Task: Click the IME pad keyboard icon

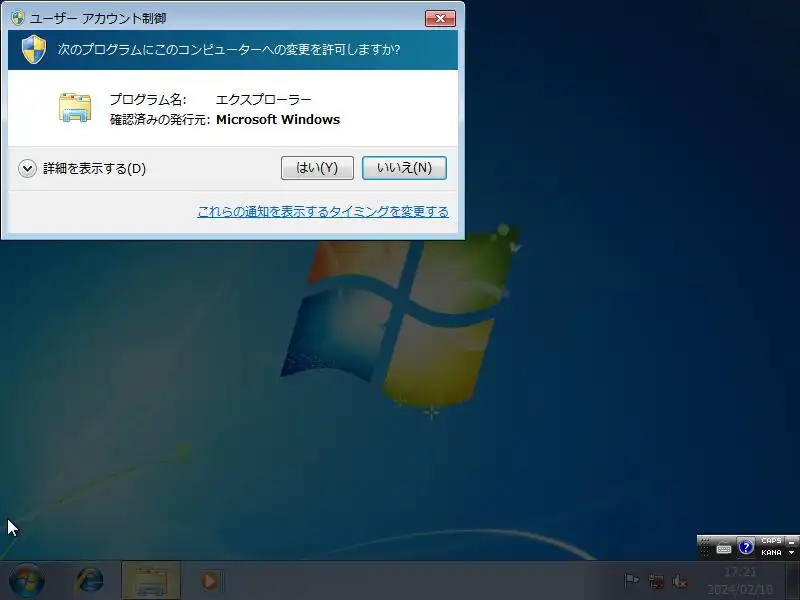Action: coord(723,548)
